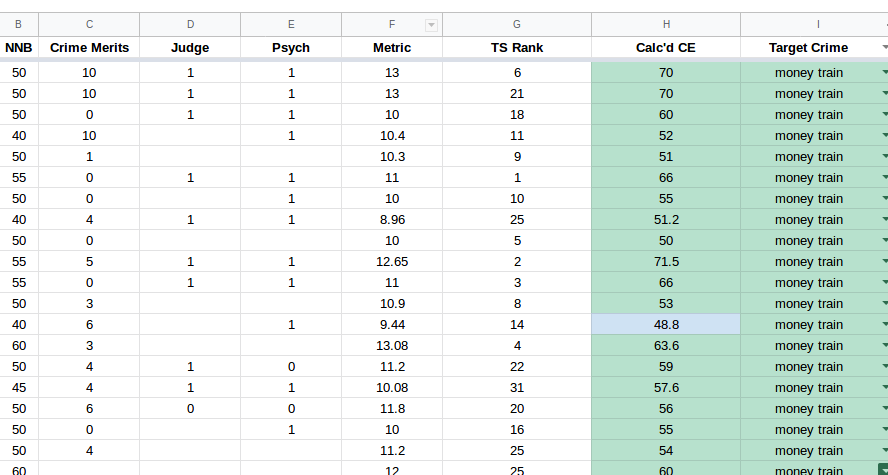Select Crime Merits cell 5 in row with Metric 12.65
The height and width of the screenshot is (475, 888).
89,262
